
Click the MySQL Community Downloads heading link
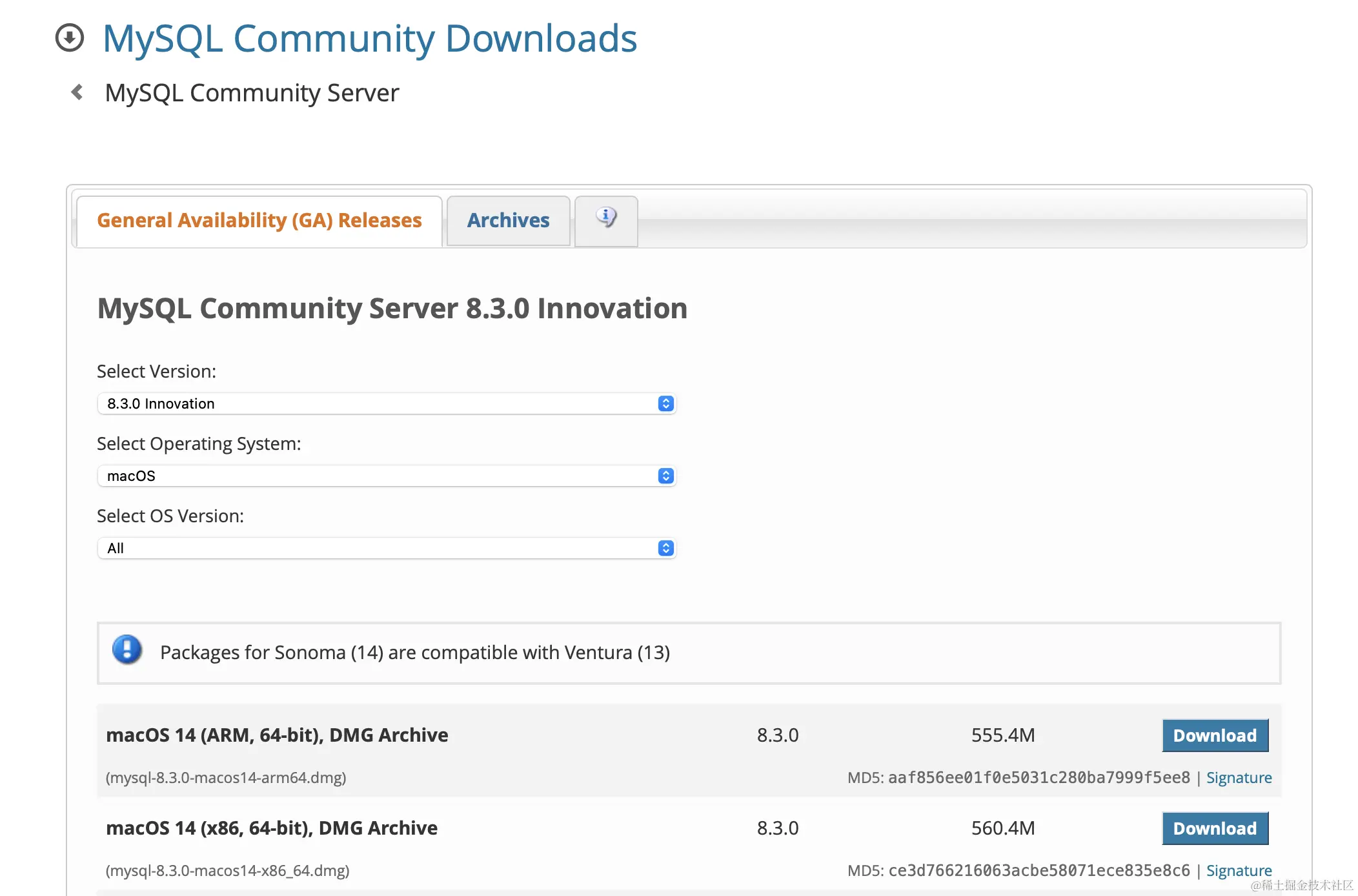click(370, 39)
